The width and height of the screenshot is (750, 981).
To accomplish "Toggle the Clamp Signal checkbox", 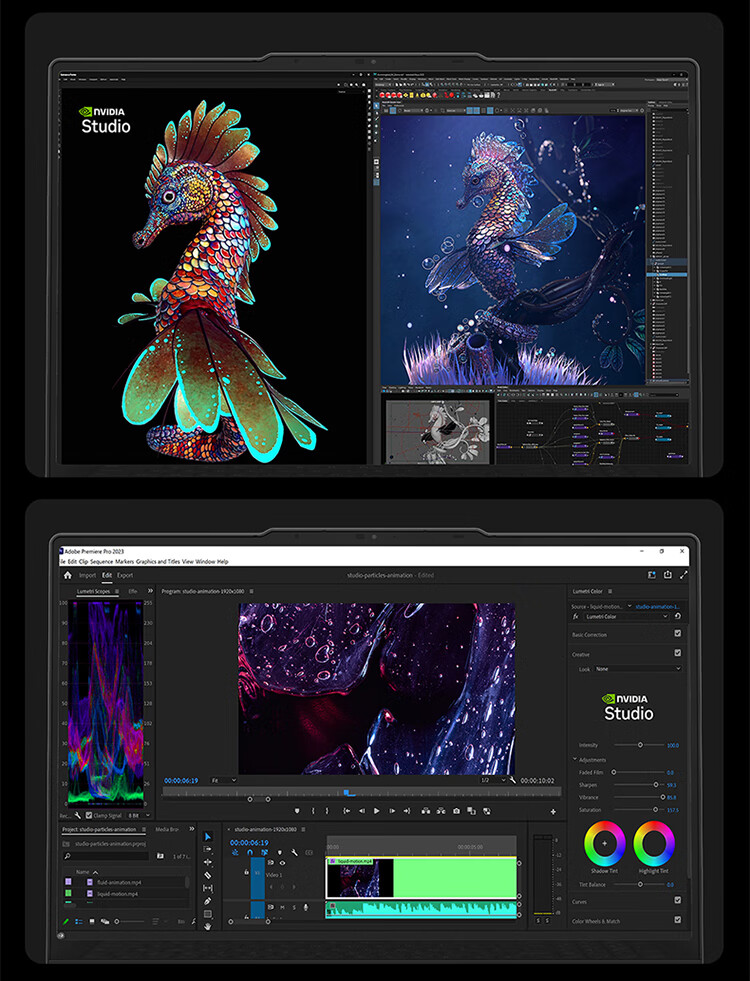I will coord(89,816).
